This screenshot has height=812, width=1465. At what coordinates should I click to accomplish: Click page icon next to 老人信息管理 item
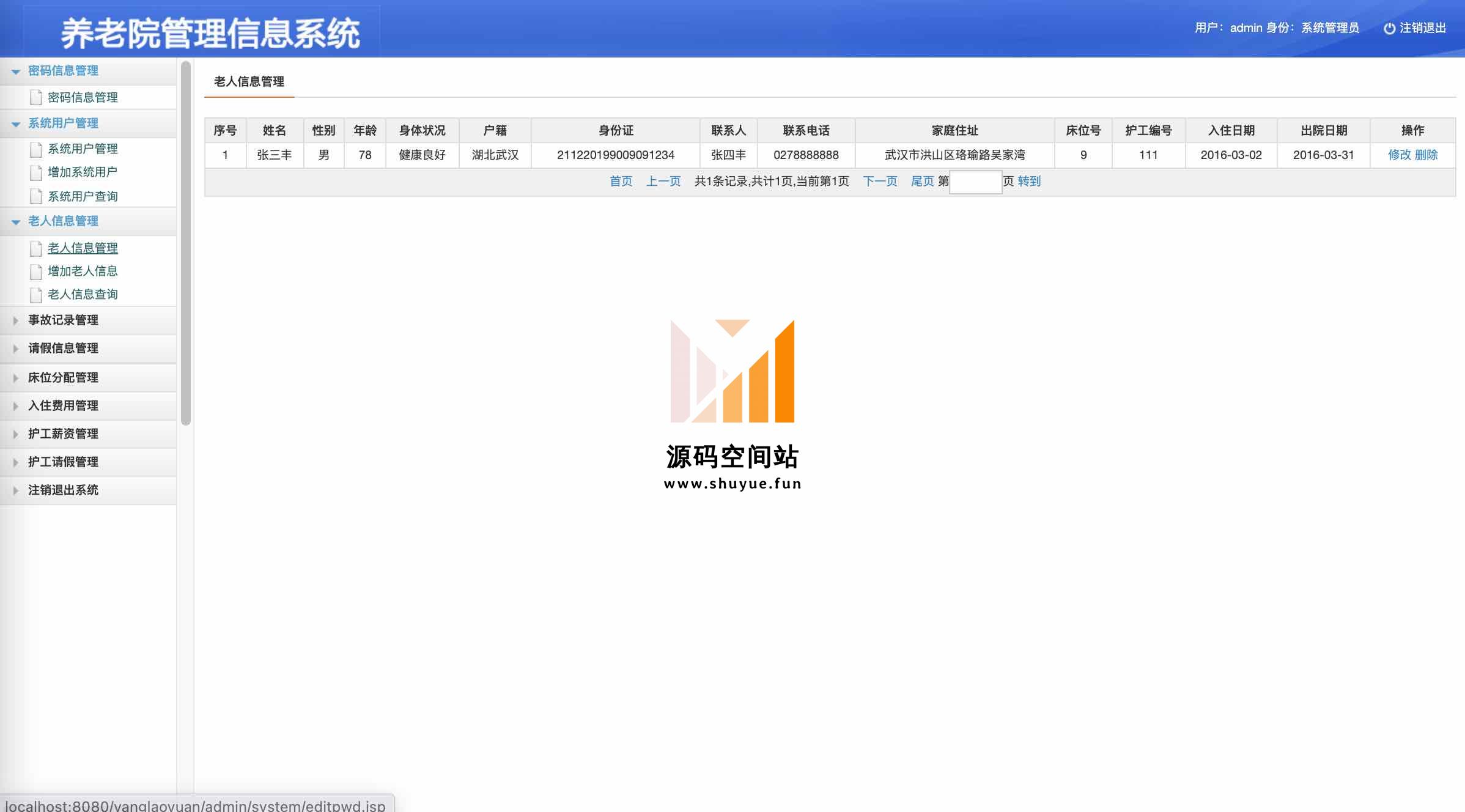(x=36, y=248)
